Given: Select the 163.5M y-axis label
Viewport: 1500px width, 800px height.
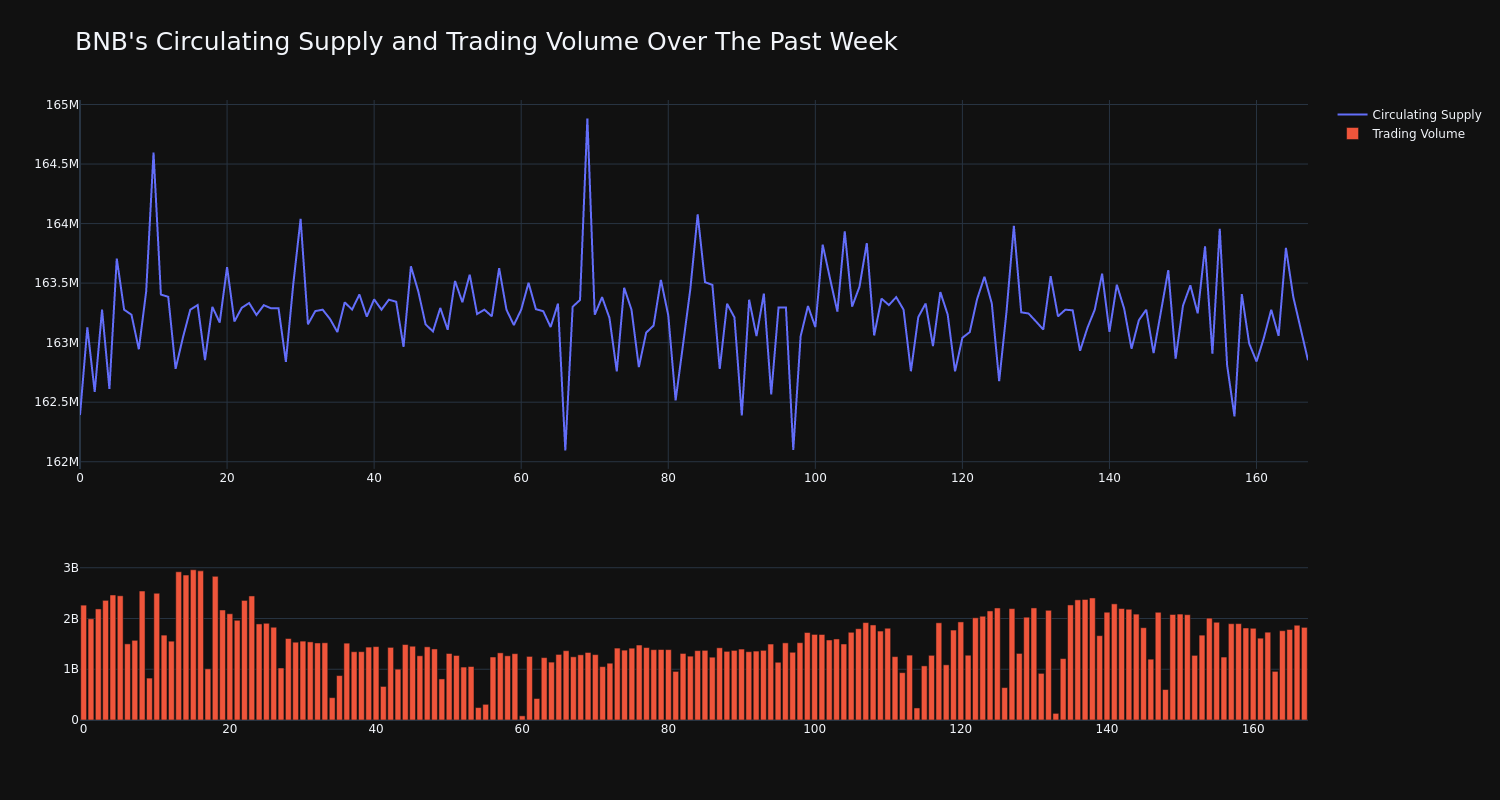Looking at the screenshot, I should click(x=56, y=283).
